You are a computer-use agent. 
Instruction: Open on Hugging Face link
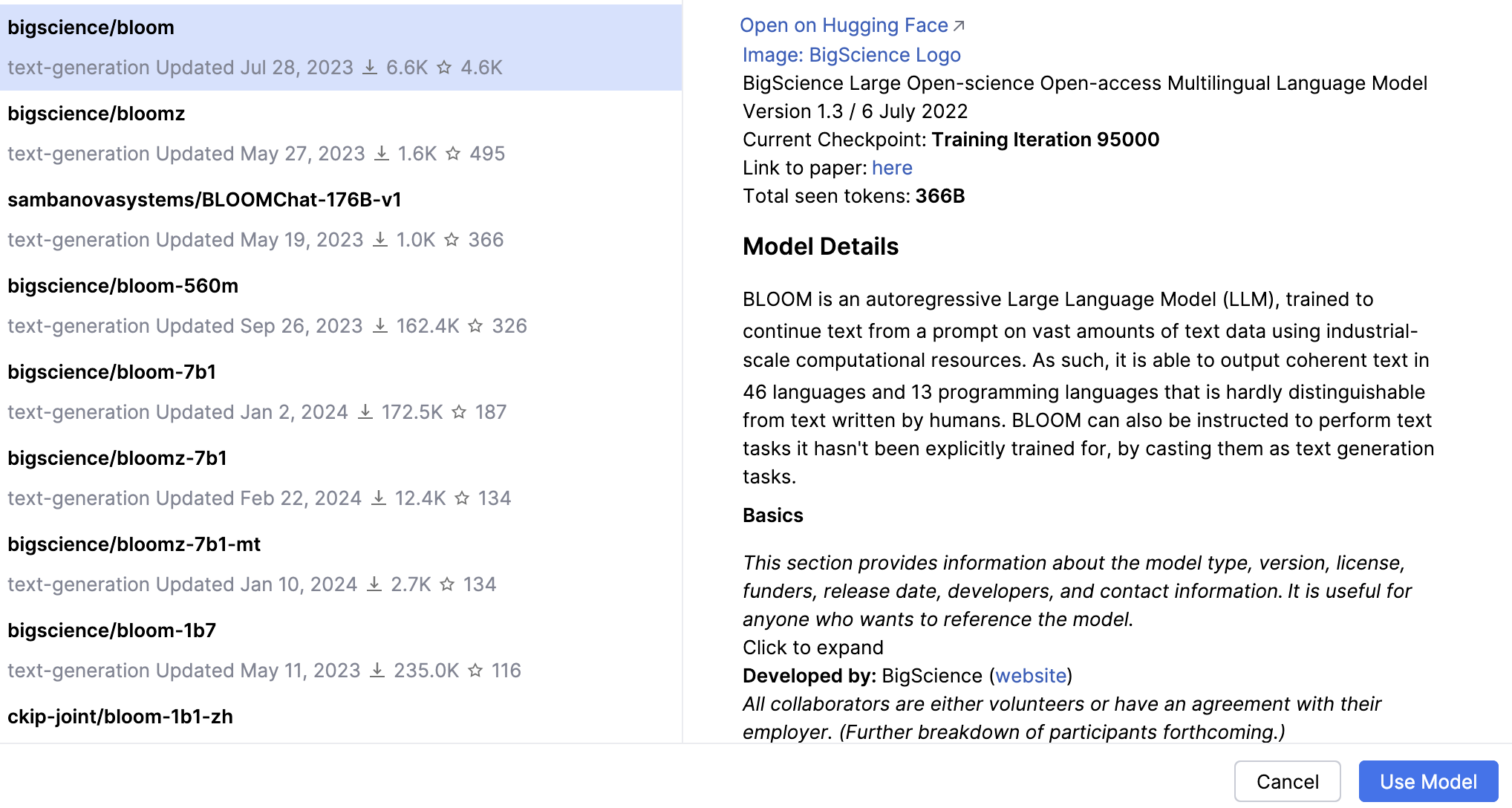click(844, 25)
